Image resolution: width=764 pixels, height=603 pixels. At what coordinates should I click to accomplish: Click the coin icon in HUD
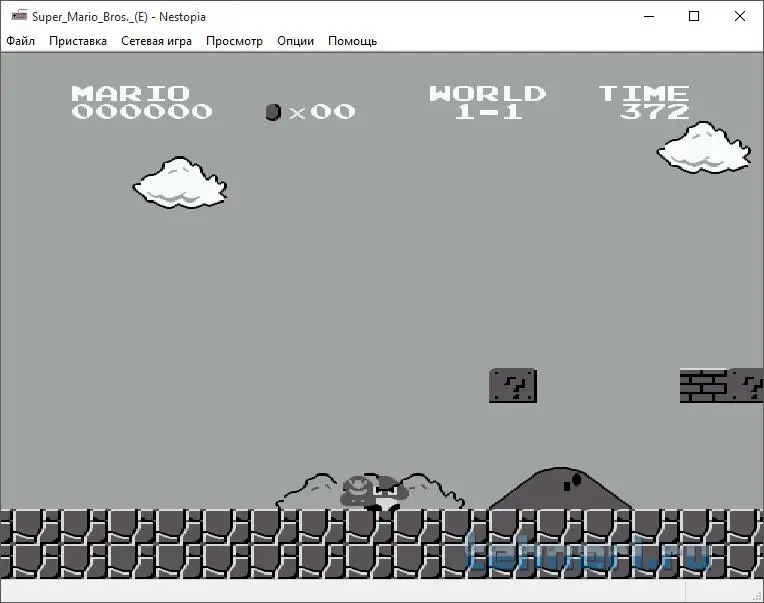pyautogui.click(x=273, y=112)
